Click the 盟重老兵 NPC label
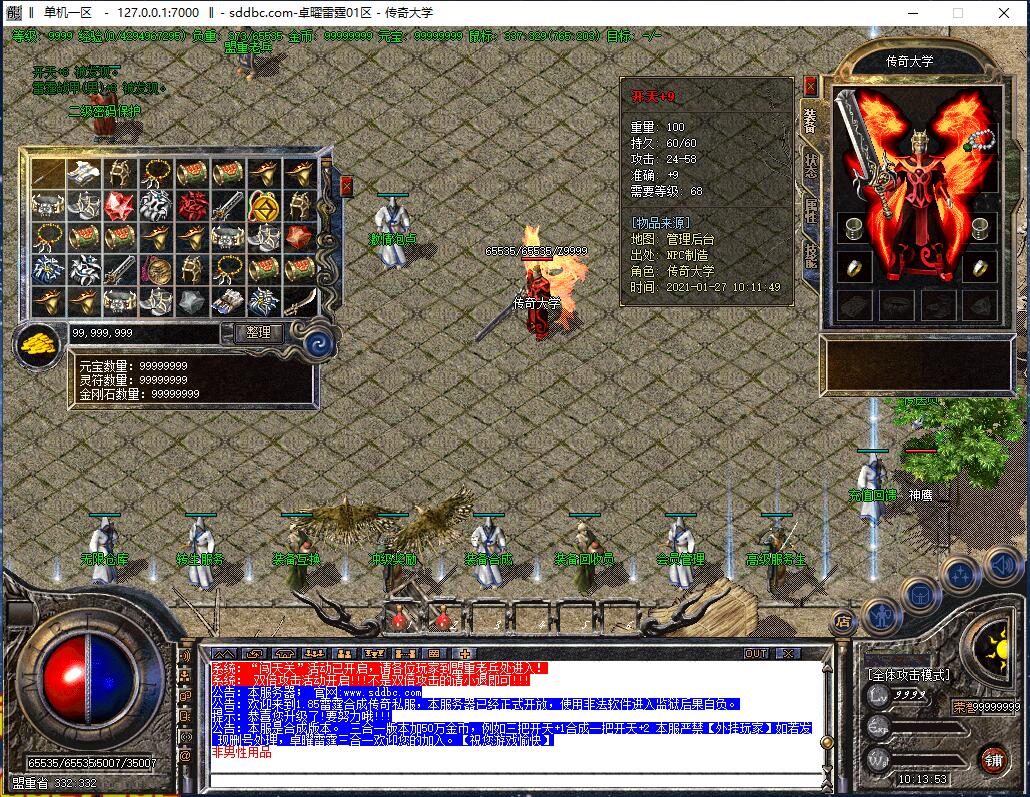This screenshot has width=1030, height=797. tap(248, 47)
